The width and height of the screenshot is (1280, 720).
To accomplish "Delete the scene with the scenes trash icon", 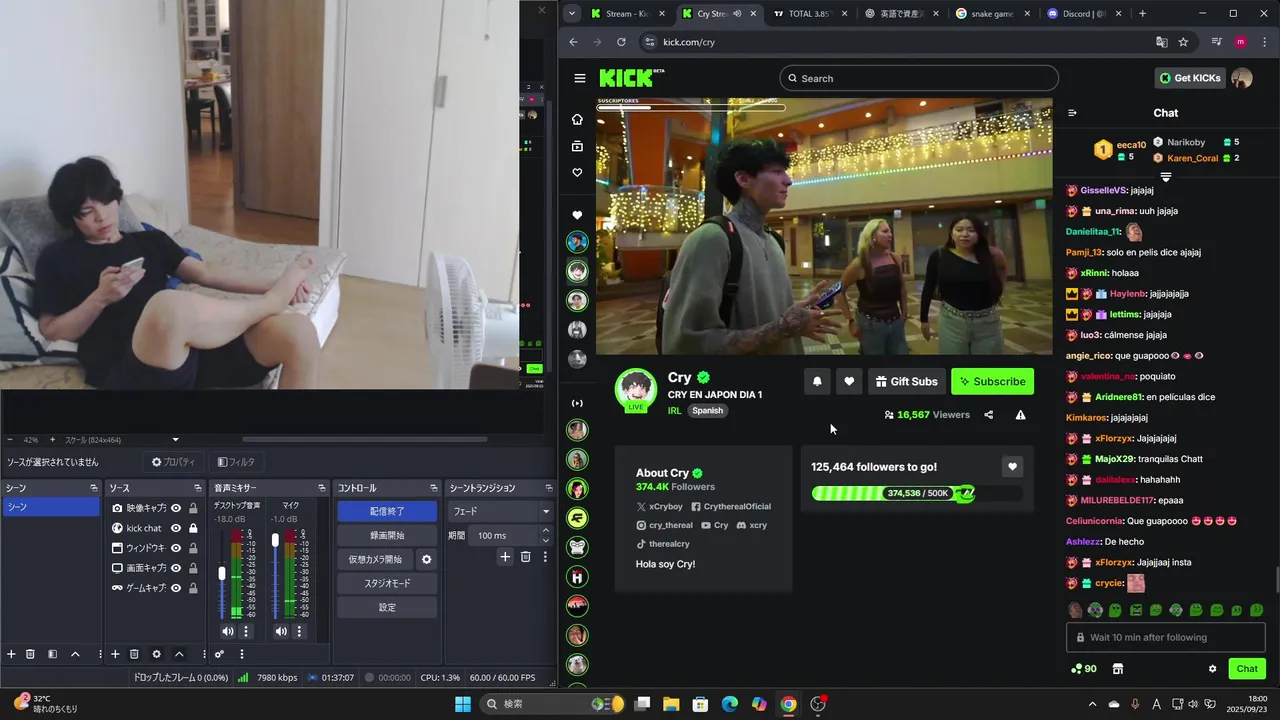I will pyautogui.click(x=30, y=654).
